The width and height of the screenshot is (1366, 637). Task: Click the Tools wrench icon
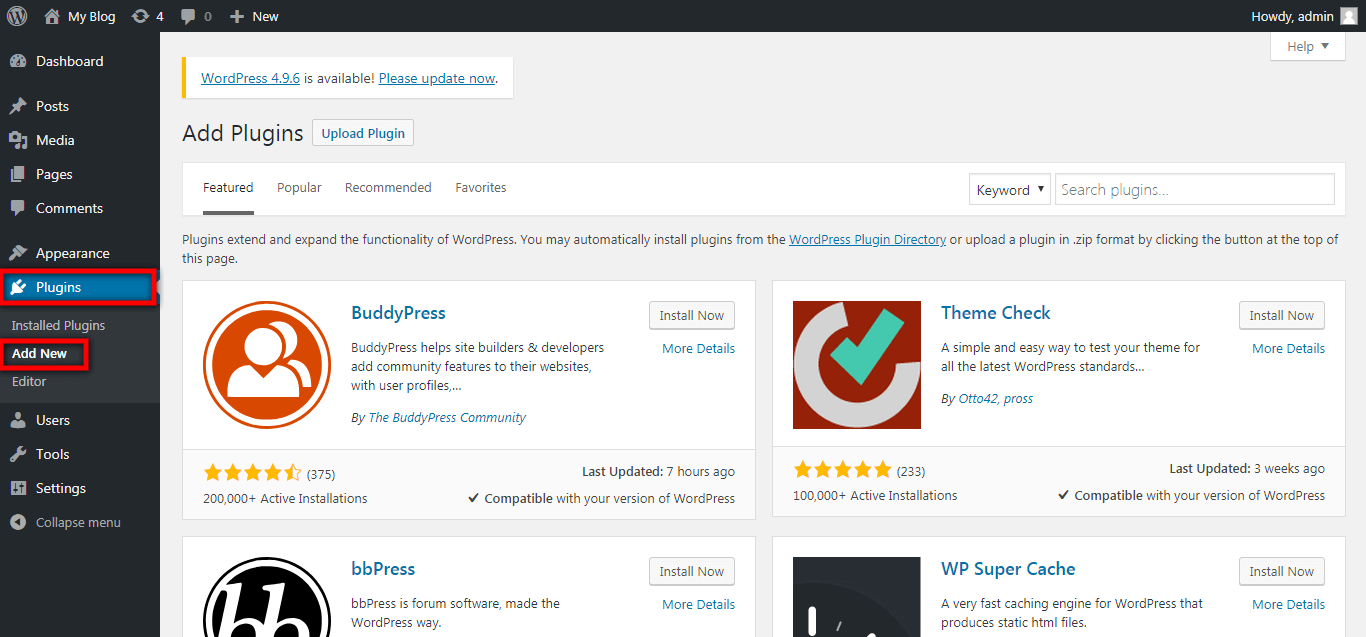pos(18,454)
